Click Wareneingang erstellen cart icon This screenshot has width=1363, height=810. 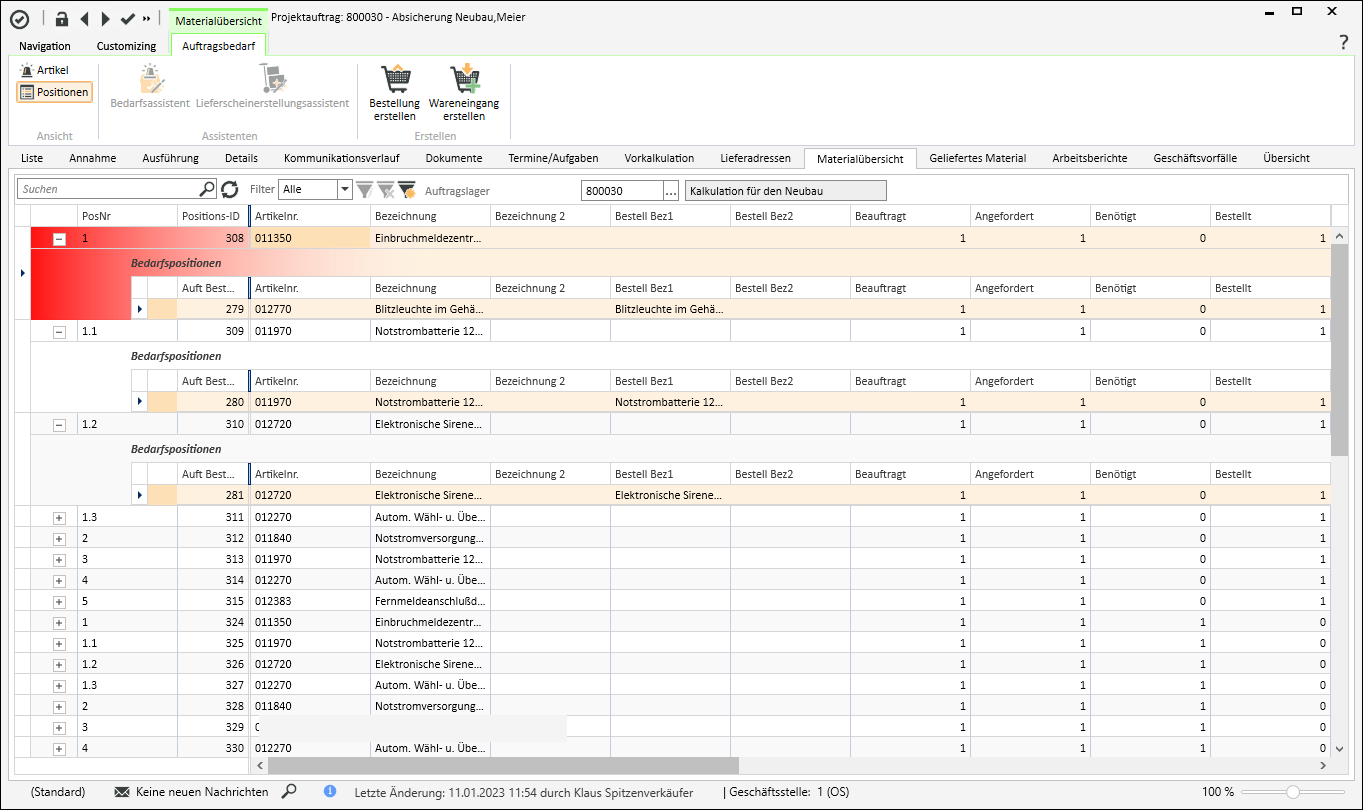coord(463,80)
